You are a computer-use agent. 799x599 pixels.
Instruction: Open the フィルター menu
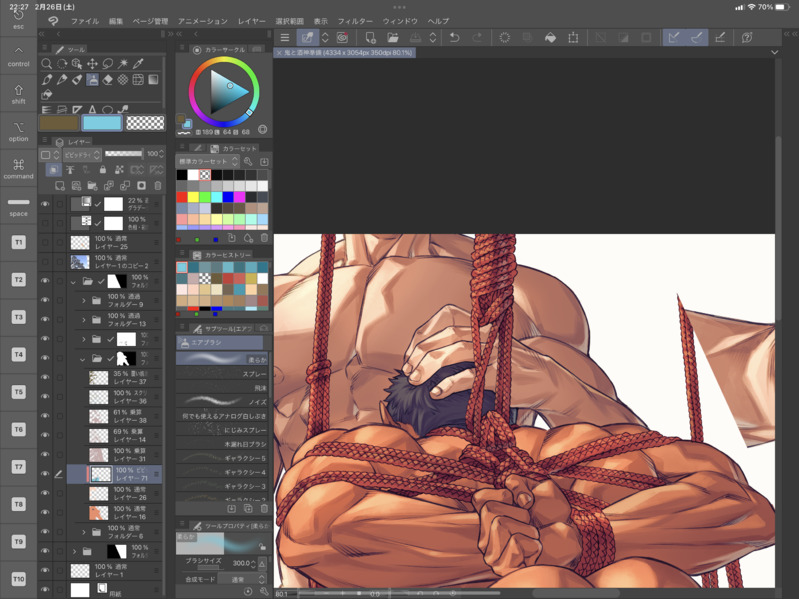point(355,21)
